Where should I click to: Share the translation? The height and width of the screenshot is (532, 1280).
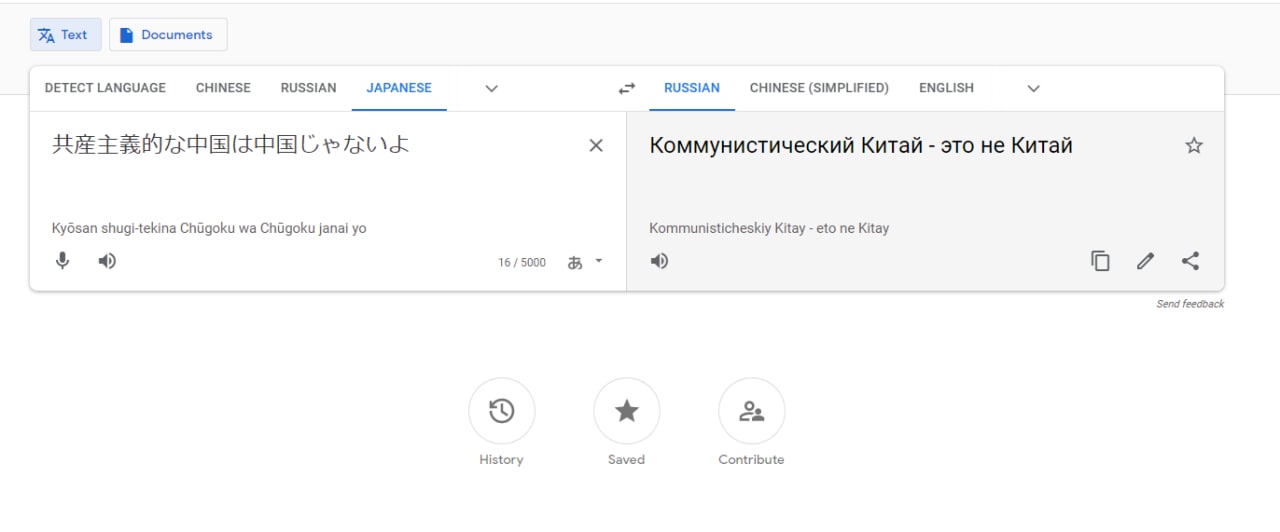tap(1190, 261)
